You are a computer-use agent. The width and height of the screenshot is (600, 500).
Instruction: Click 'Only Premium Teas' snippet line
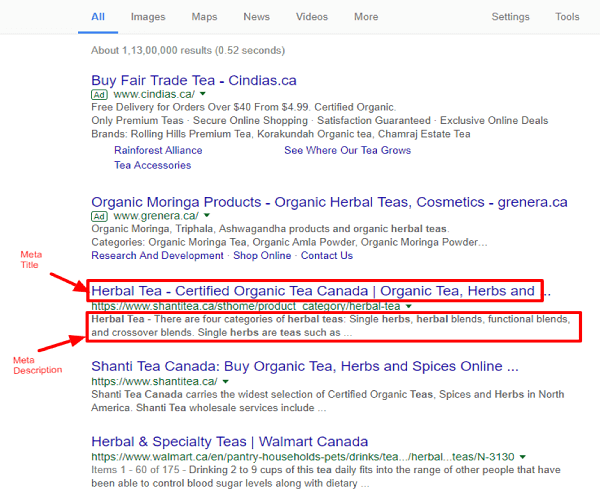[320, 121]
